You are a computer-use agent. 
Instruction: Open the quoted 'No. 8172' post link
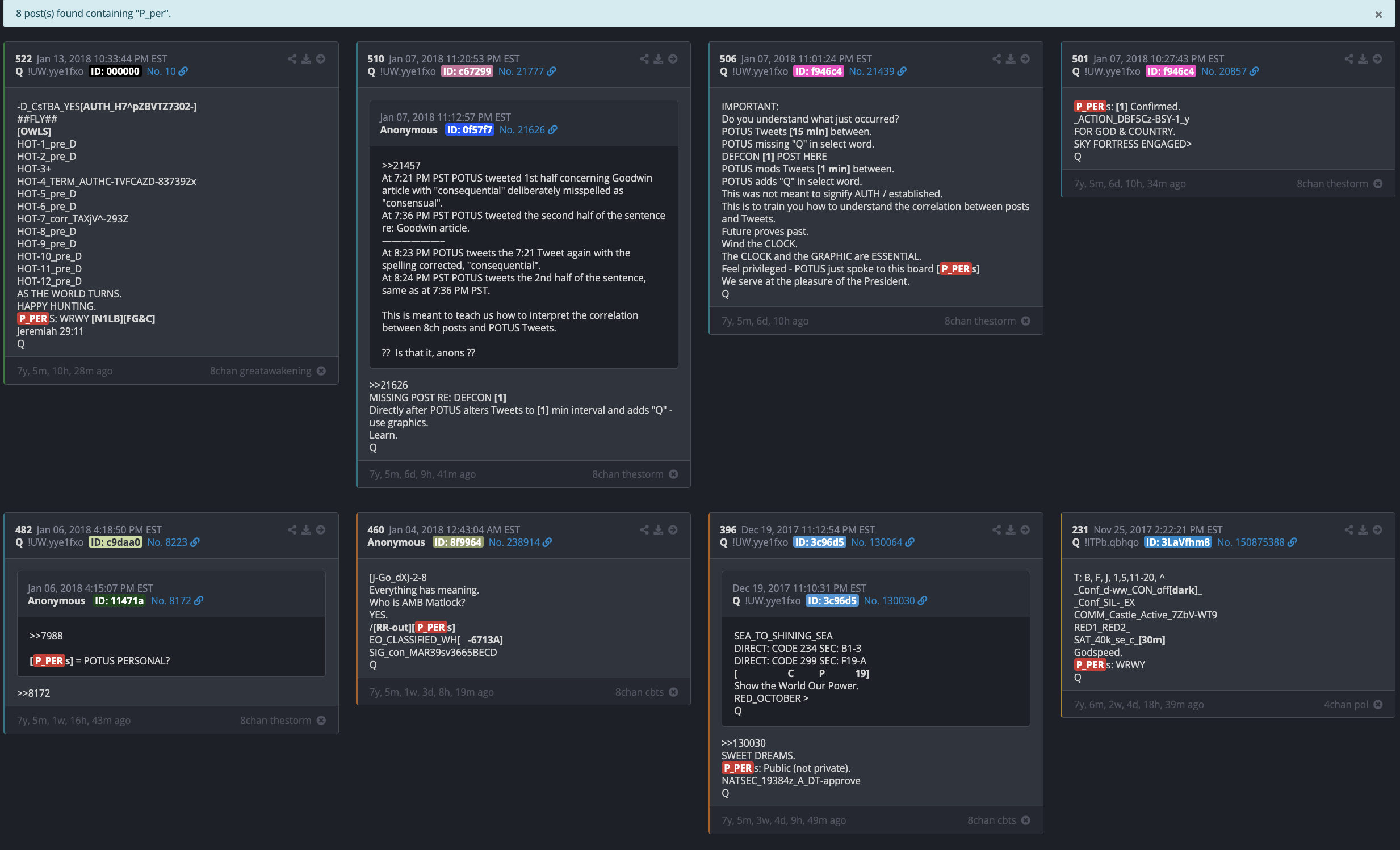point(177,601)
